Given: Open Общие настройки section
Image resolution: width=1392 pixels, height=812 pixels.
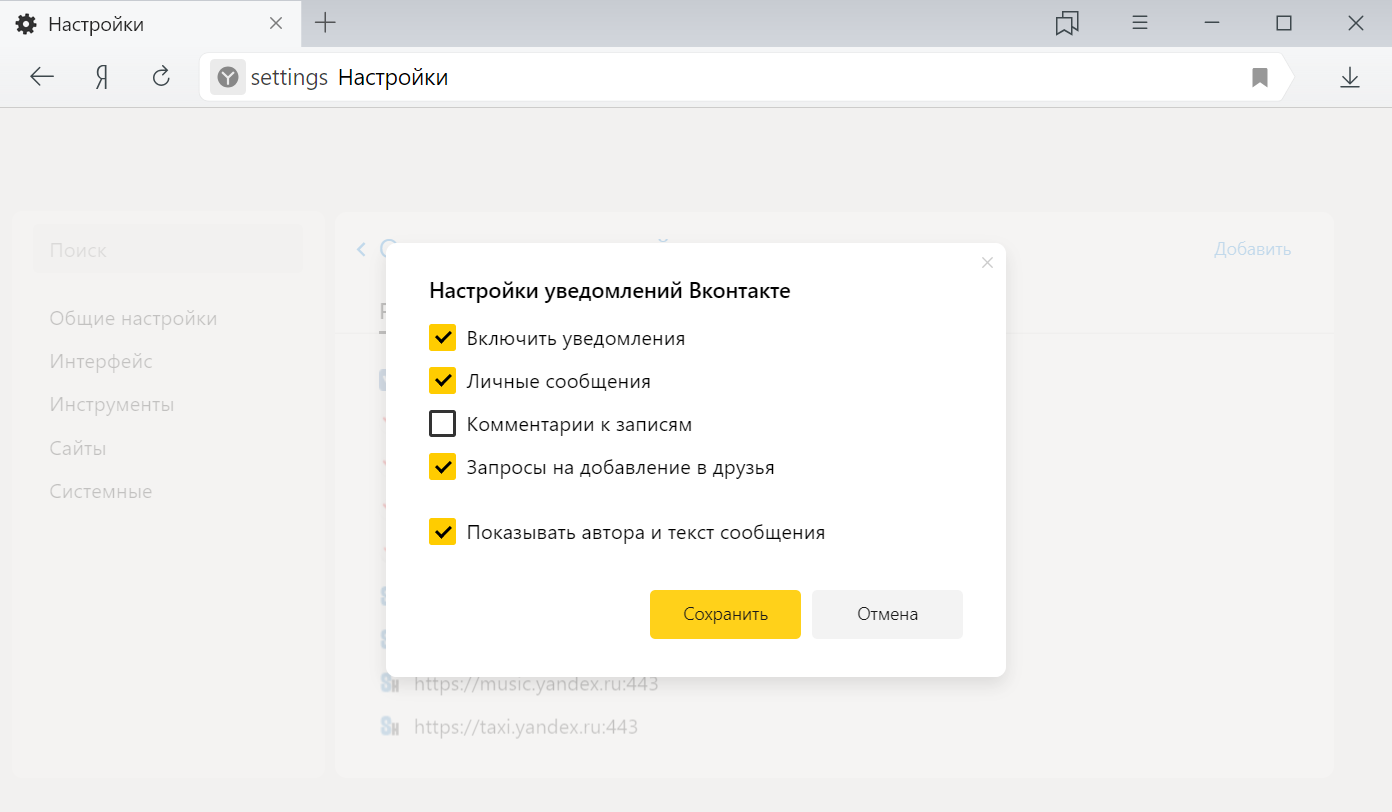Looking at the screenshot, I should 133,318.
